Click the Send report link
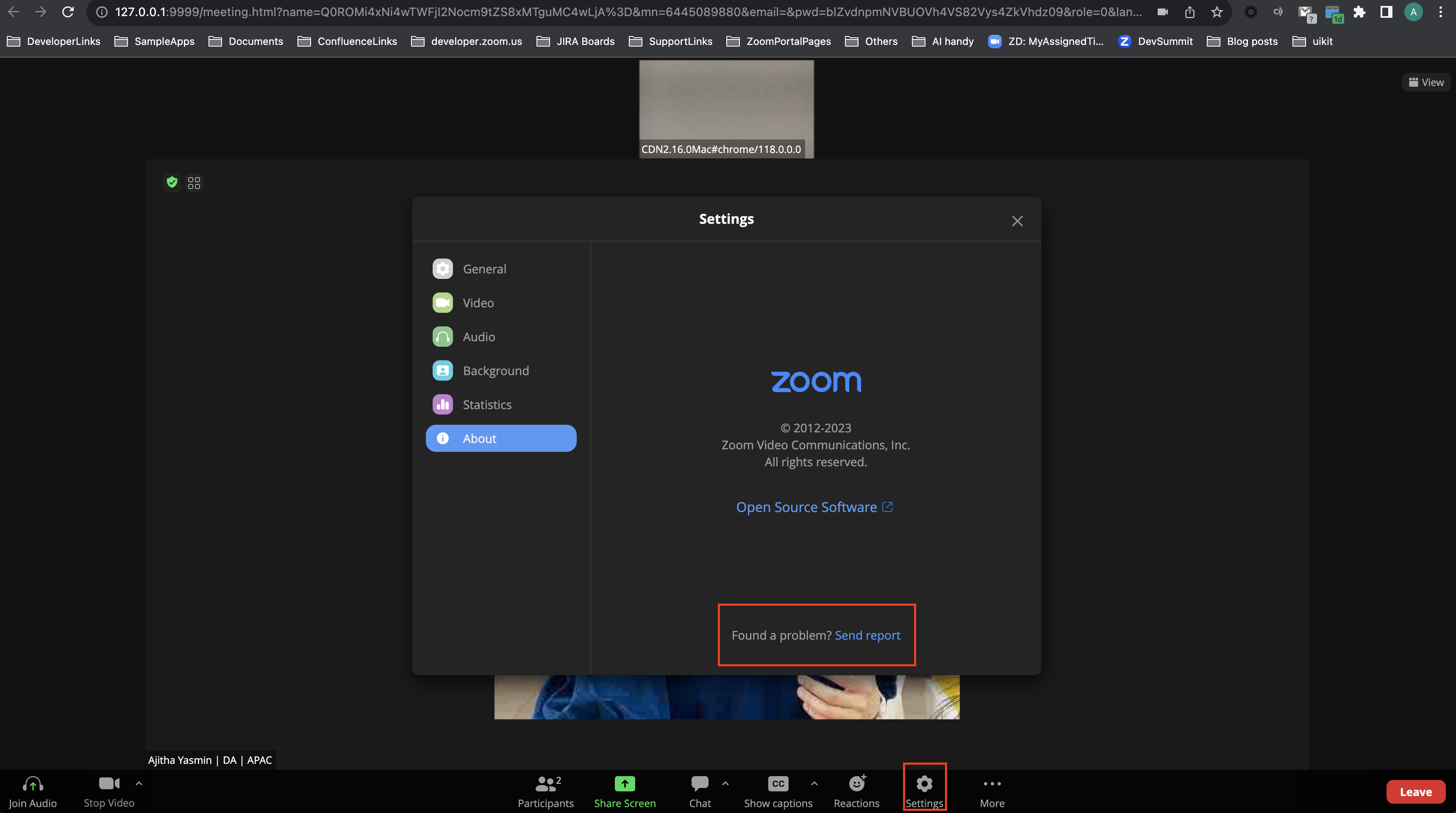This screenshot has width=1456, height=813. [867, 635]
